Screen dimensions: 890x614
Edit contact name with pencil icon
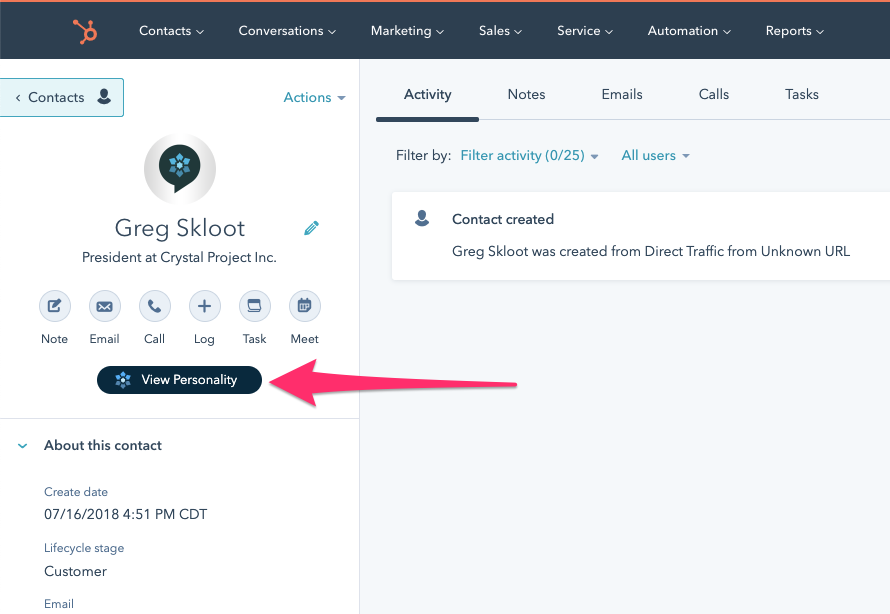(311, 228)
